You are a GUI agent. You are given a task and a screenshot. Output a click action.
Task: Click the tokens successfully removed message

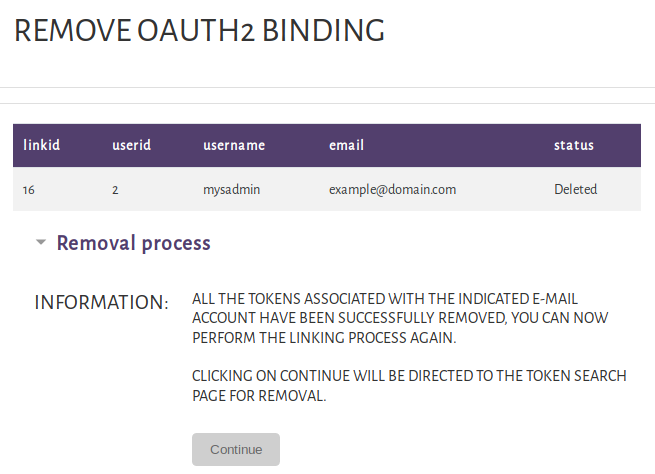[x=400, y=318]
